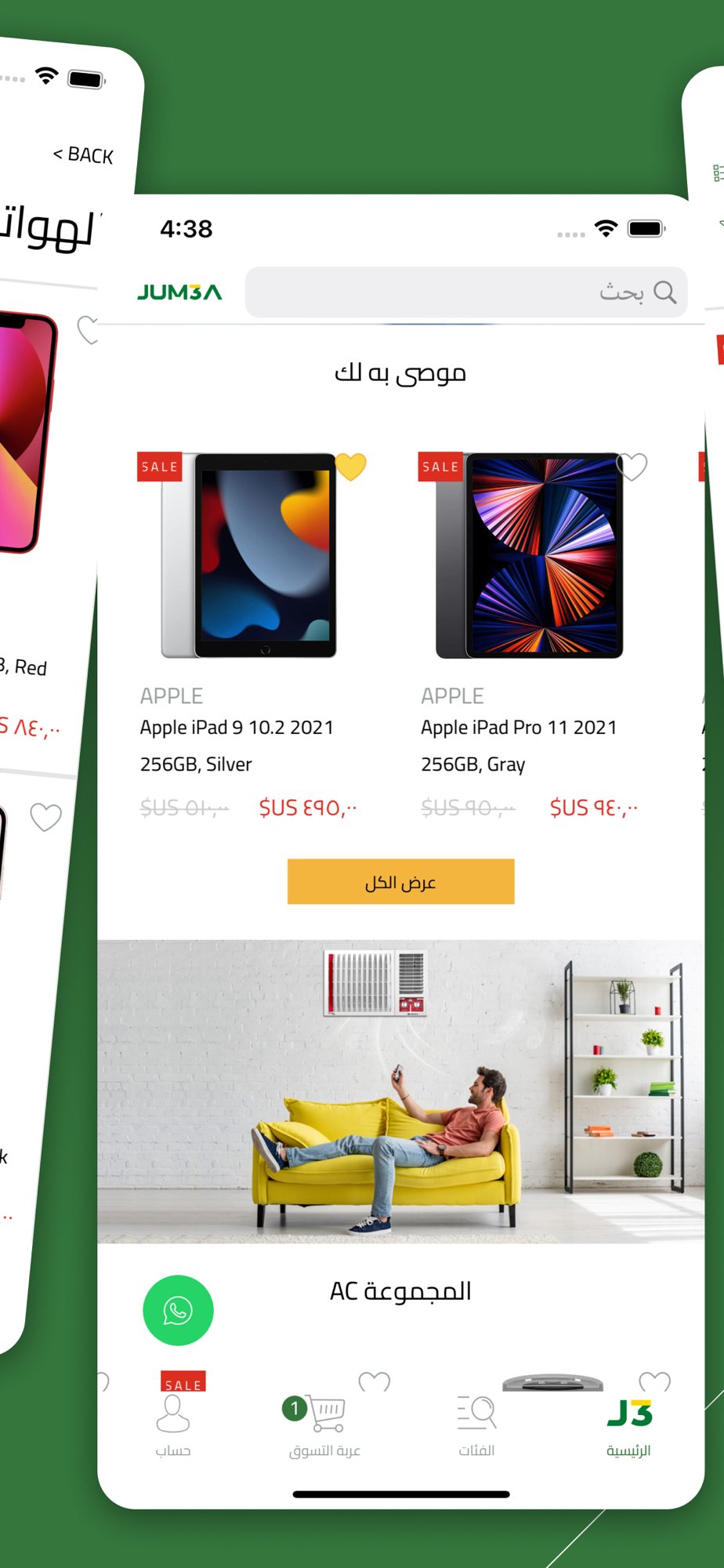Toggle heart on red iPhone in left screen

(x=88, y=330)
